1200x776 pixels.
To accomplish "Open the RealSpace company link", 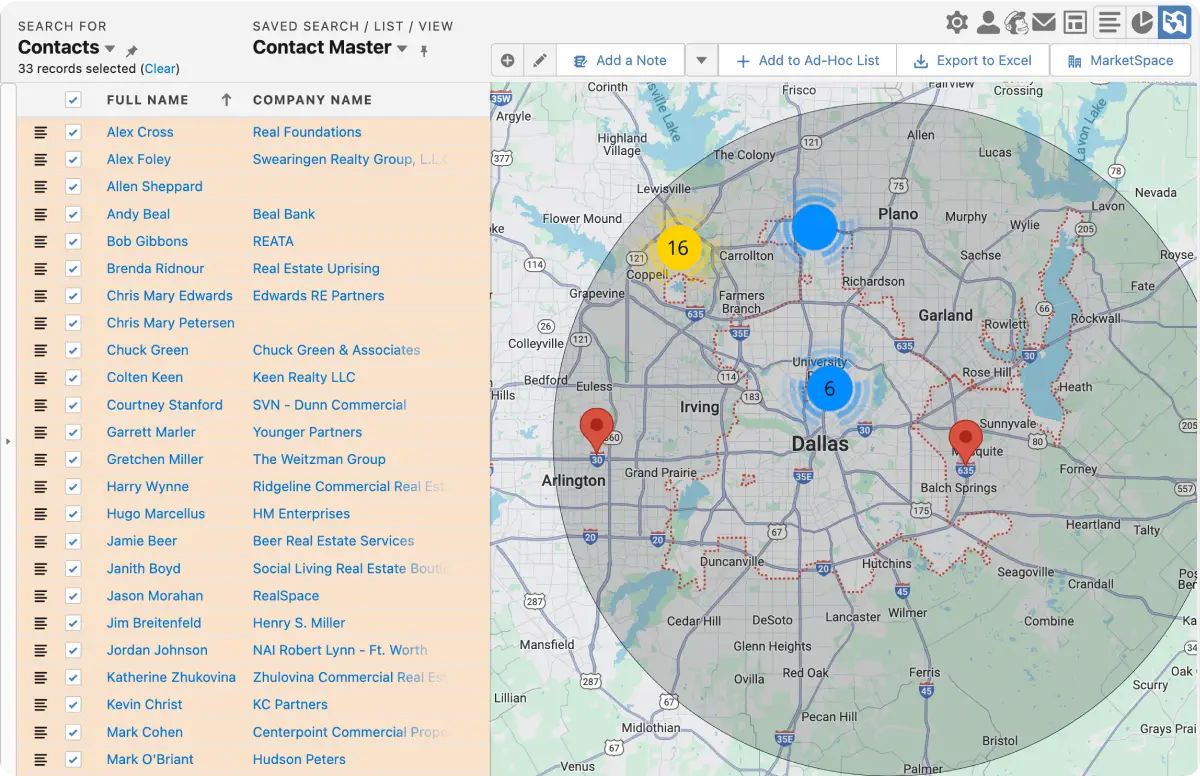I will [x=286, y=595].
